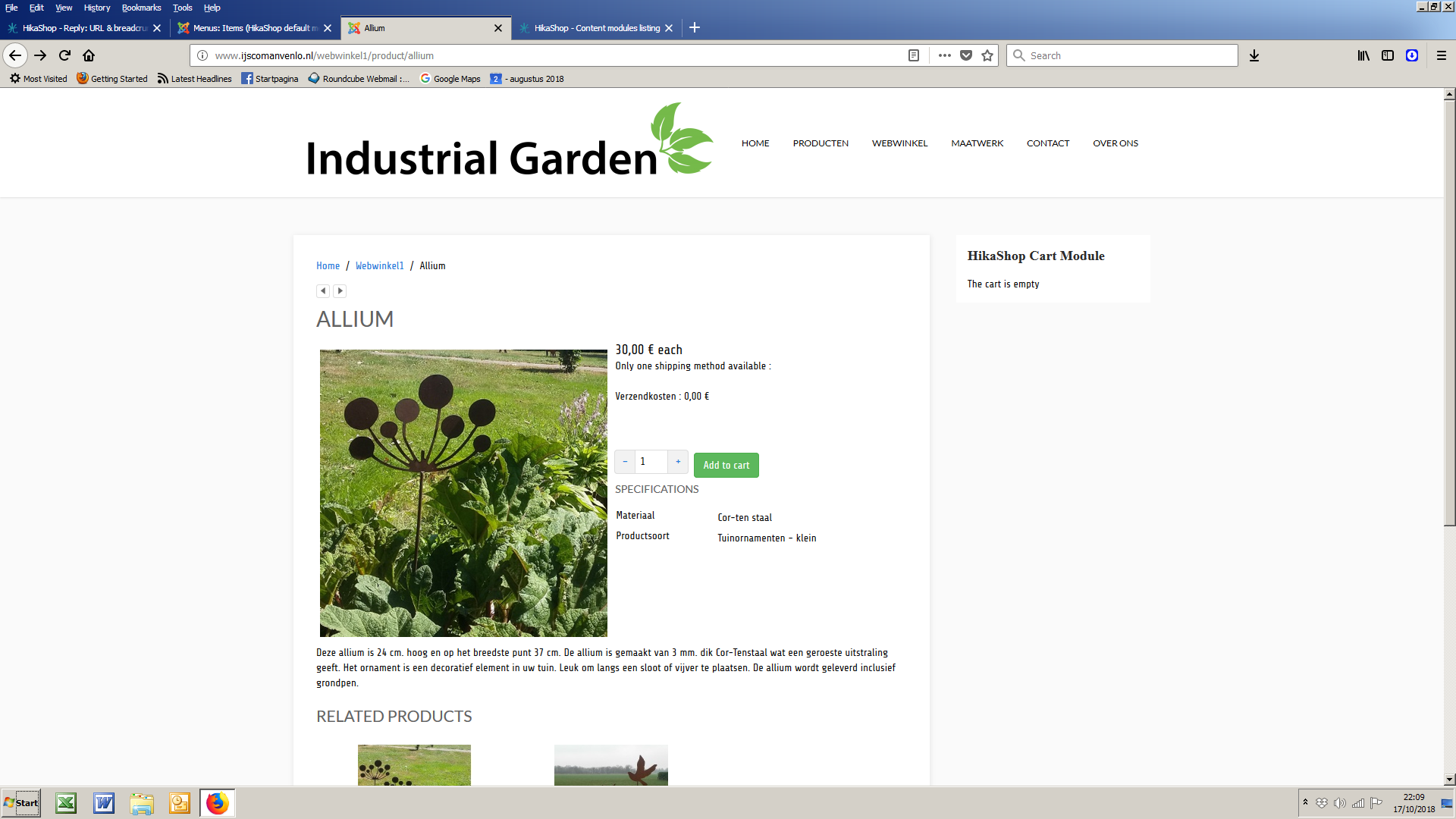Toggle Reader View icon in the address bar
Image resolution: width=1456 pixels, height=819 pixels.
[x=914, y=55]
